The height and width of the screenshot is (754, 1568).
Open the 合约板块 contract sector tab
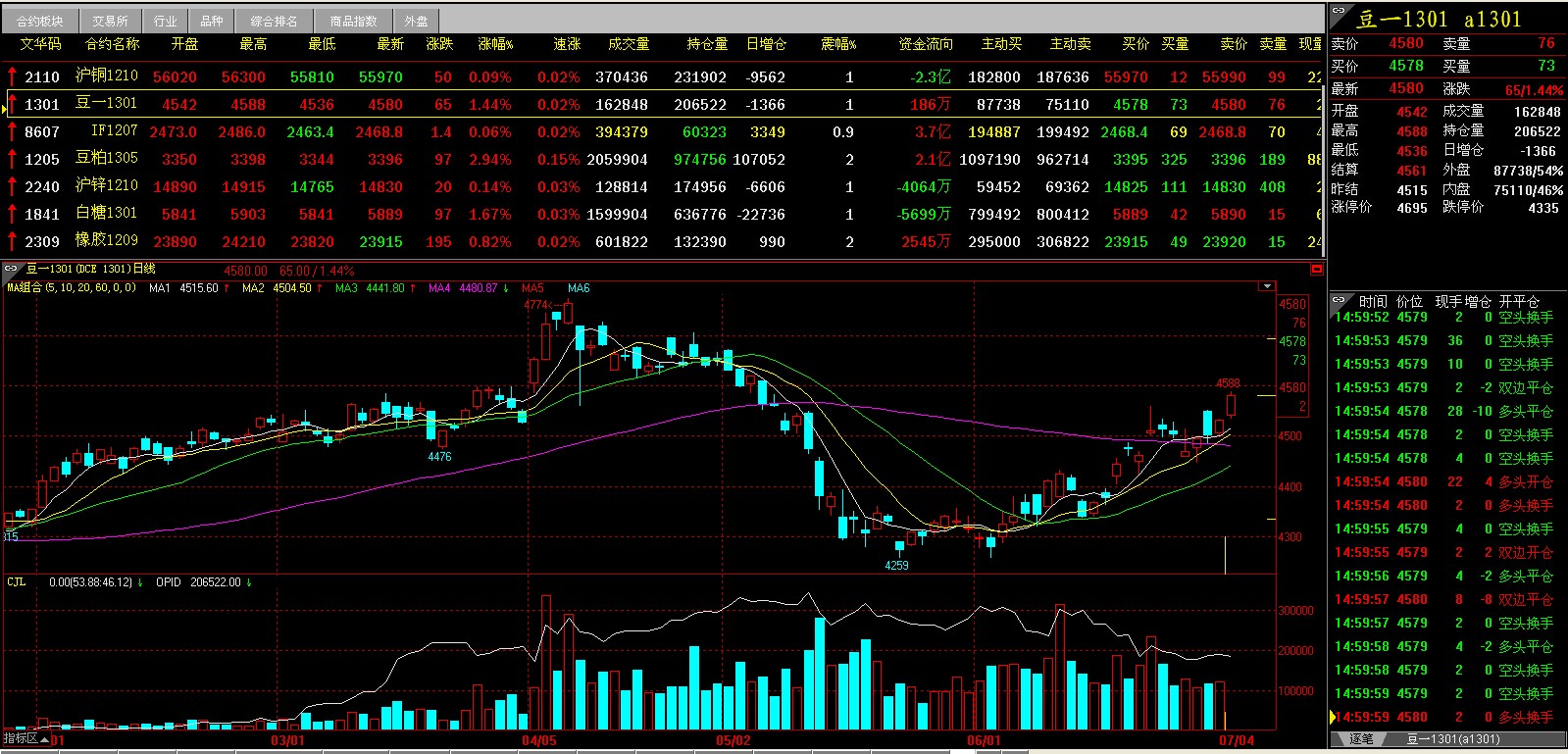click(x=39, y=21)
